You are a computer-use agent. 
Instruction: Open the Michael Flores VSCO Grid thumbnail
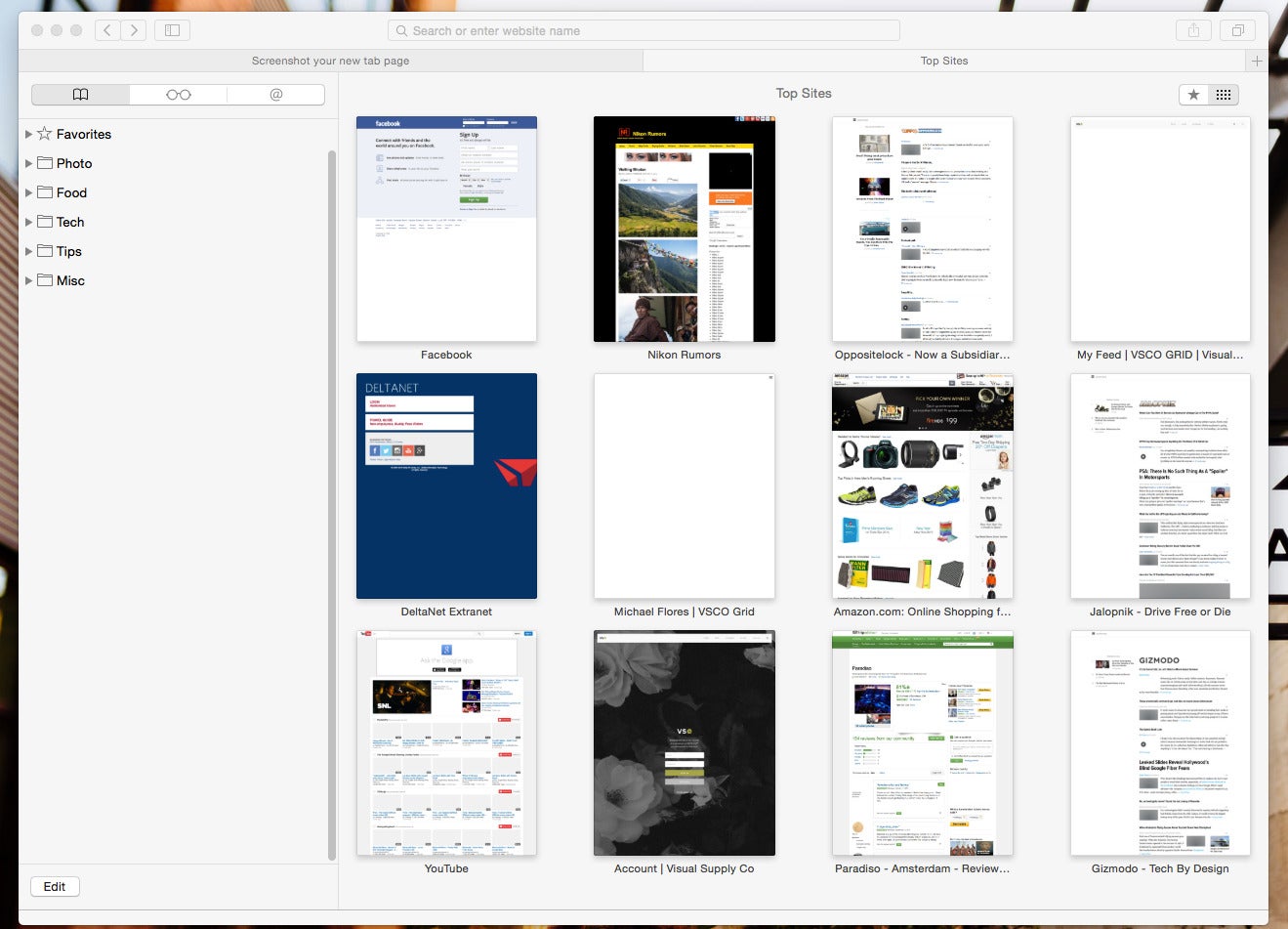(685, 486)
